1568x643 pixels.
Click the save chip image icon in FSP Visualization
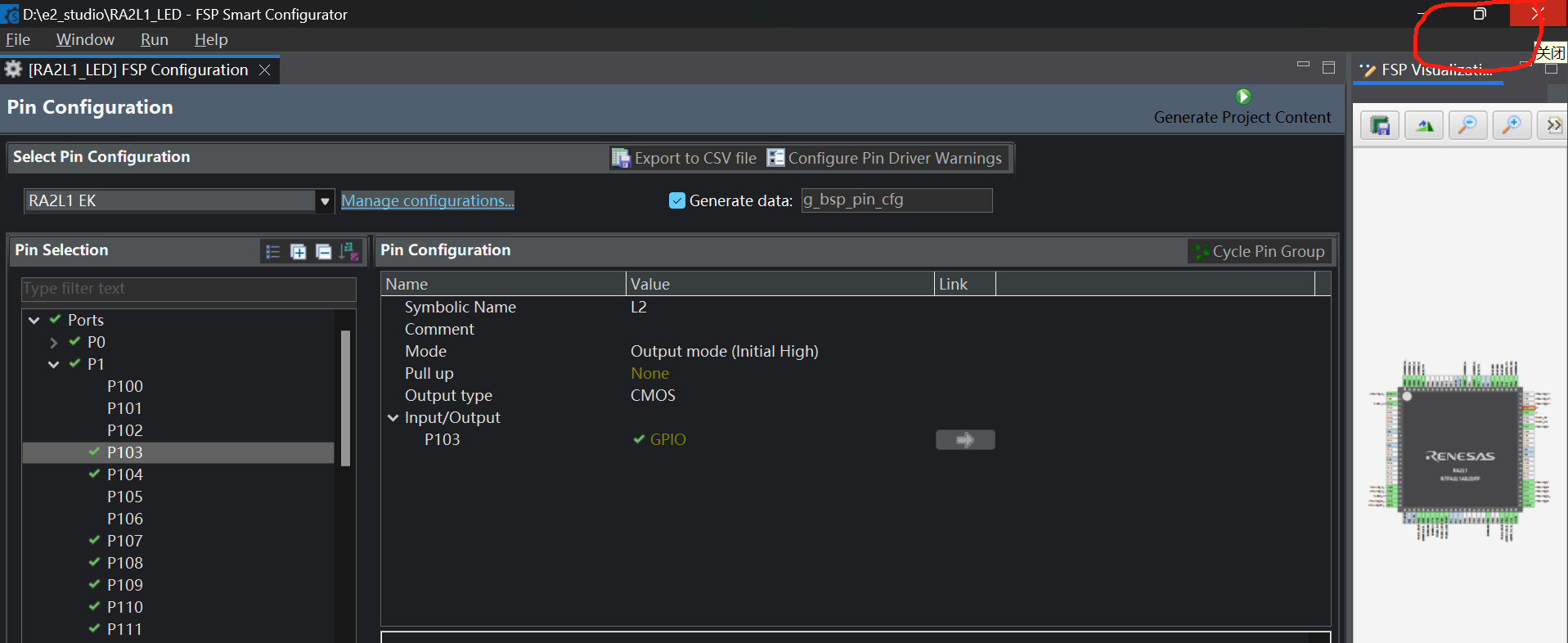(1381, 126)
